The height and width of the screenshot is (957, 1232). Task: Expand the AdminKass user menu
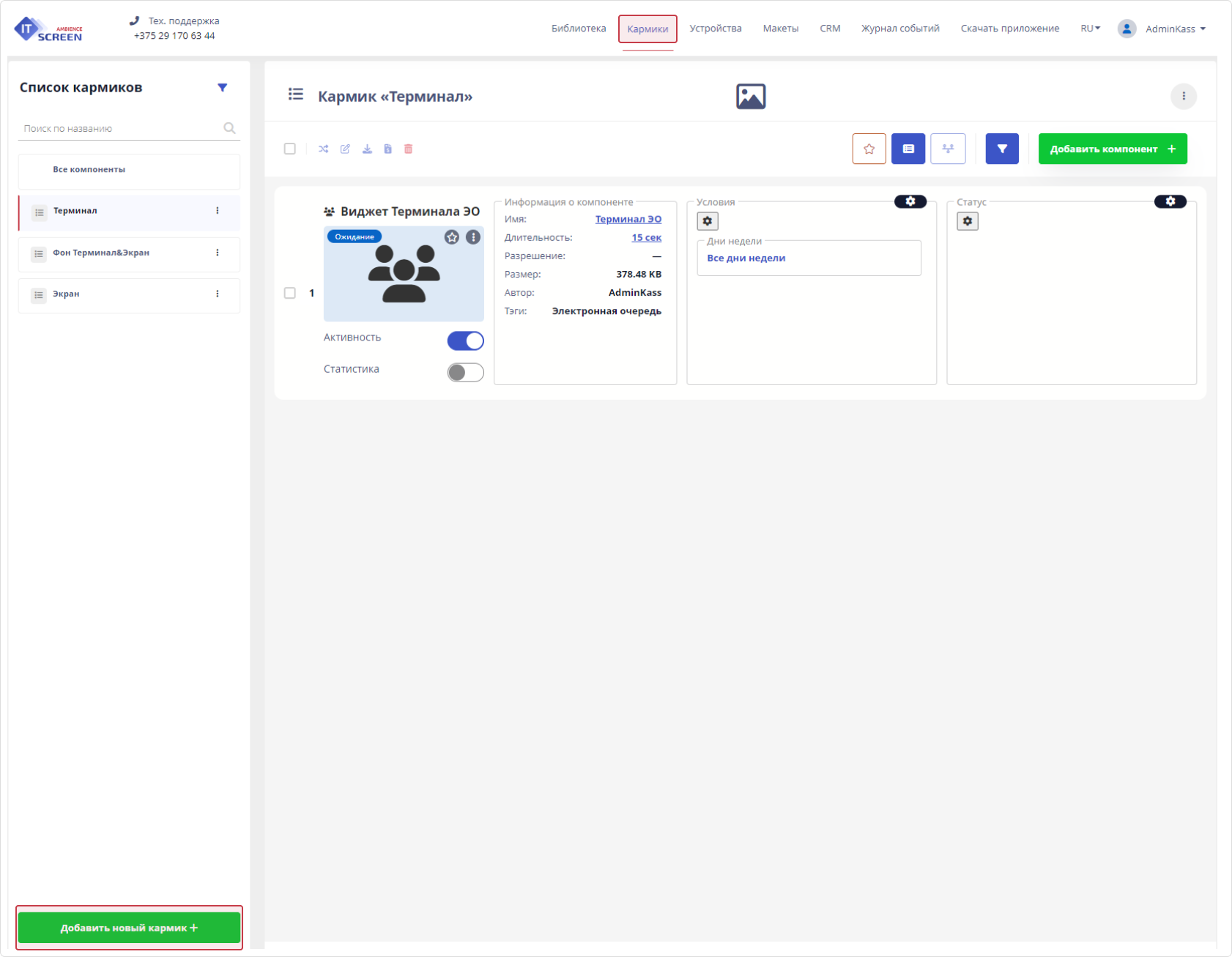pyautogui.click(x=1170, y=29)
